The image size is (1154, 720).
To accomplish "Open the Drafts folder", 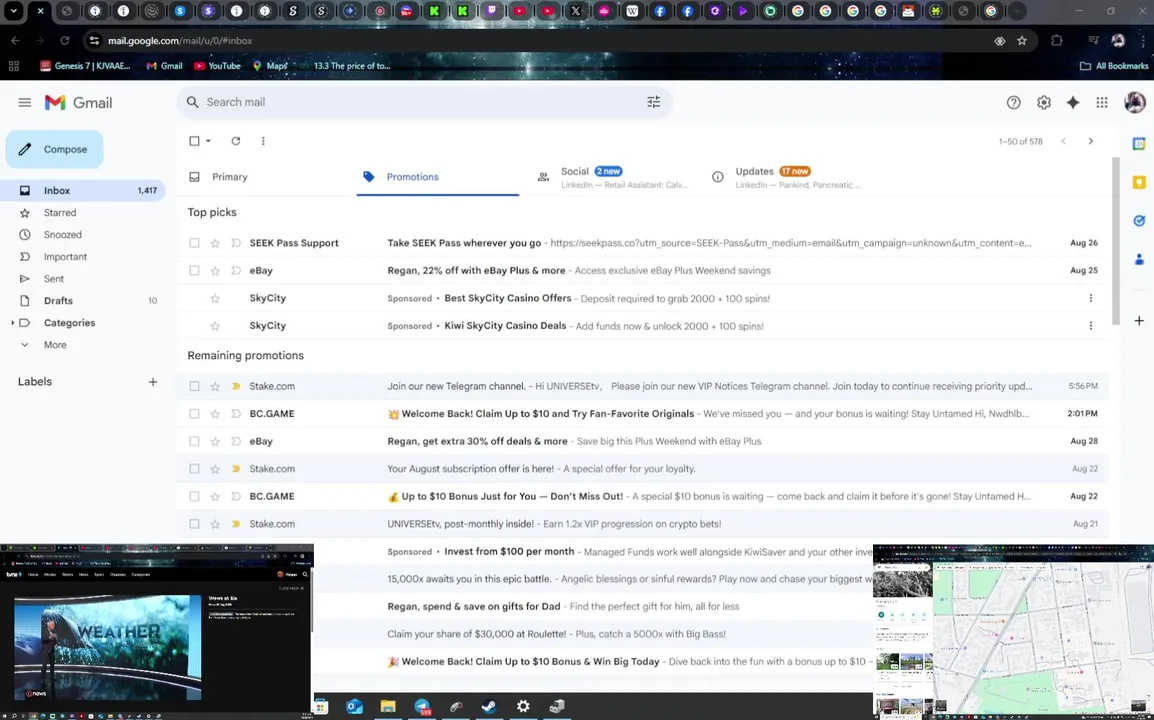I will pyautogui.click(x=58, y=300).
